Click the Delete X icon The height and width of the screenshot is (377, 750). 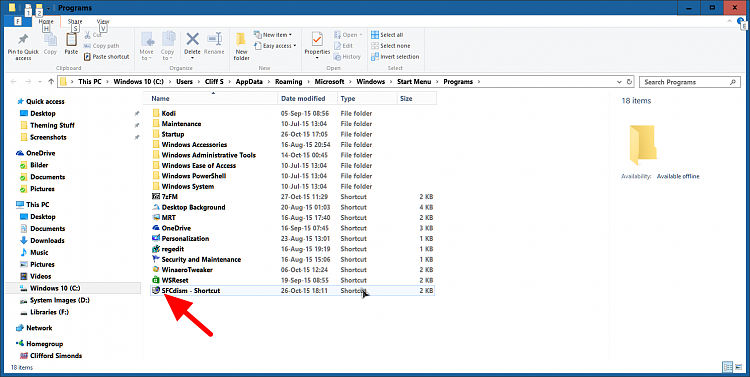[x=192, y=39]
